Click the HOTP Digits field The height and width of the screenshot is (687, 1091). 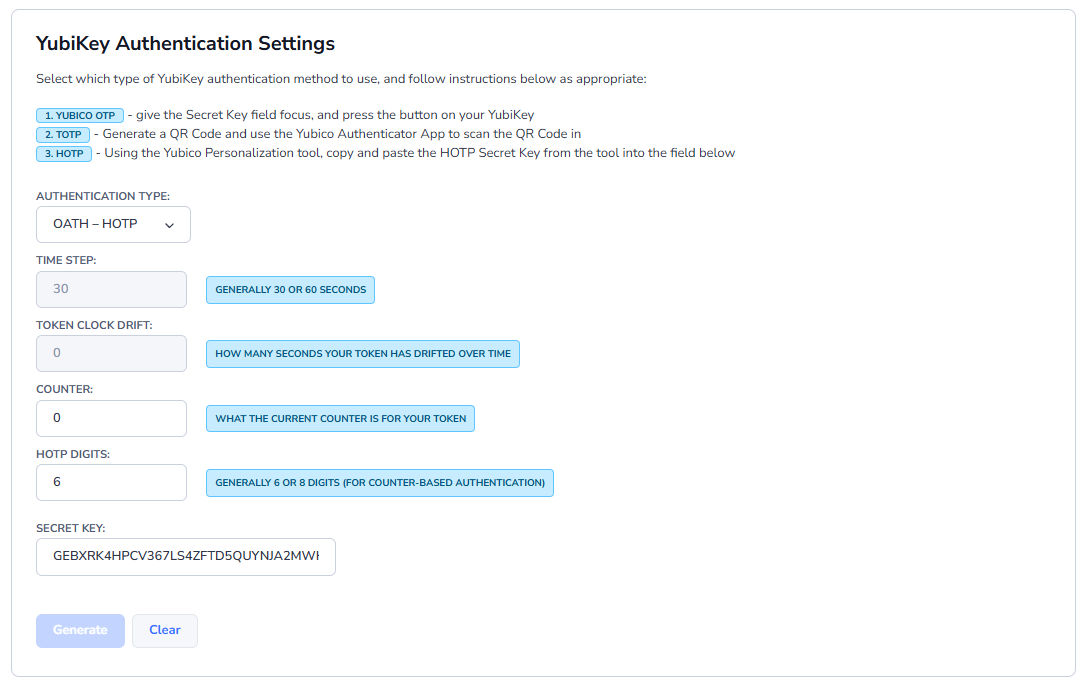(111, 482)
